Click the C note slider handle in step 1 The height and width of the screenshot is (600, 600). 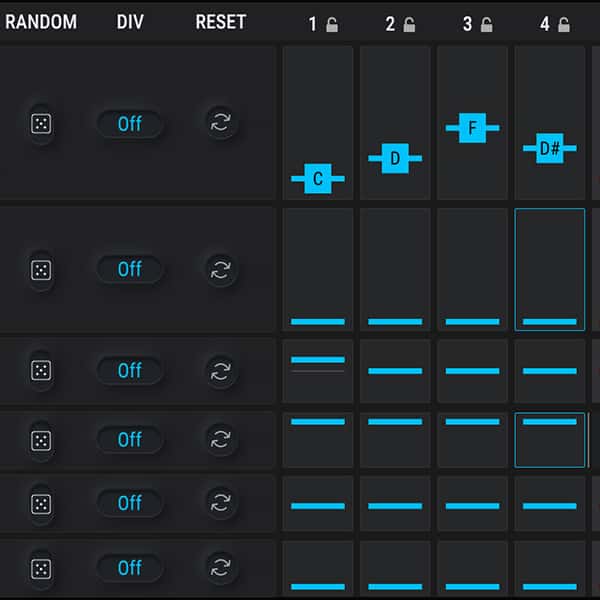coord(318,179)
